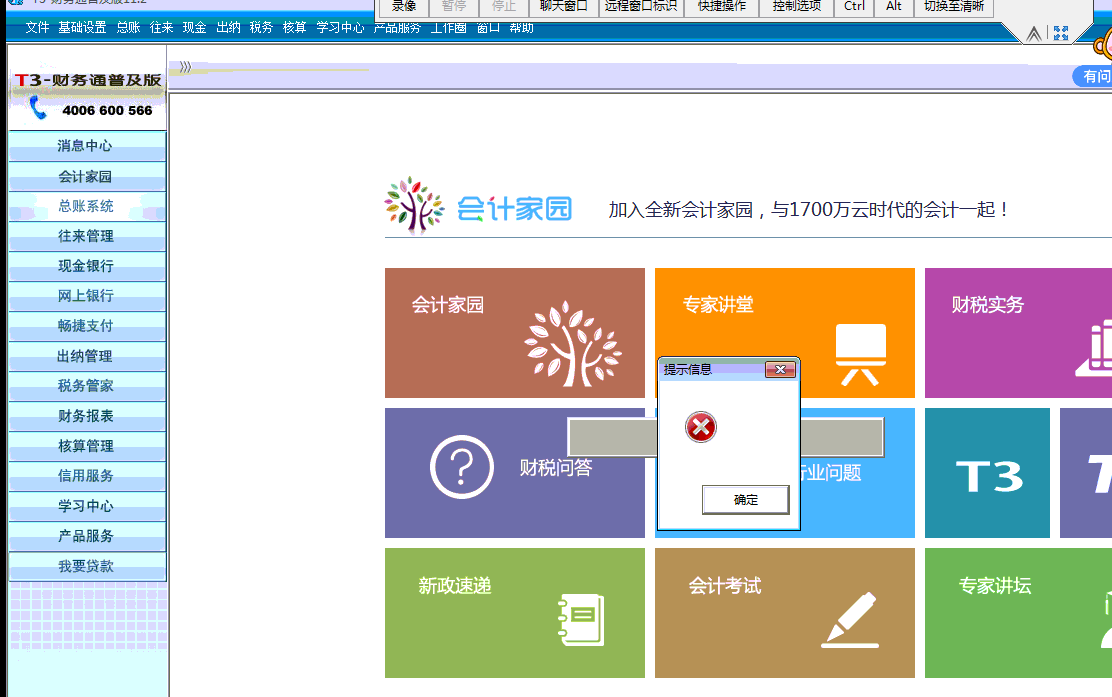
Task: Open the 现金 menu
Action: click(194, 28)
